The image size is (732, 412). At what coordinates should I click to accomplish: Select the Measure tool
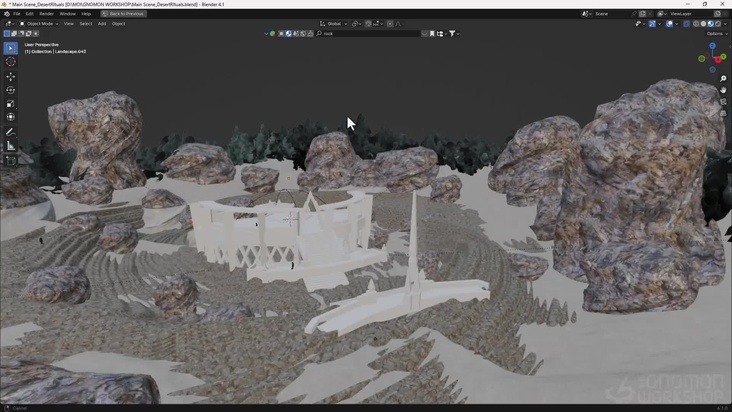tap(10, 146)
